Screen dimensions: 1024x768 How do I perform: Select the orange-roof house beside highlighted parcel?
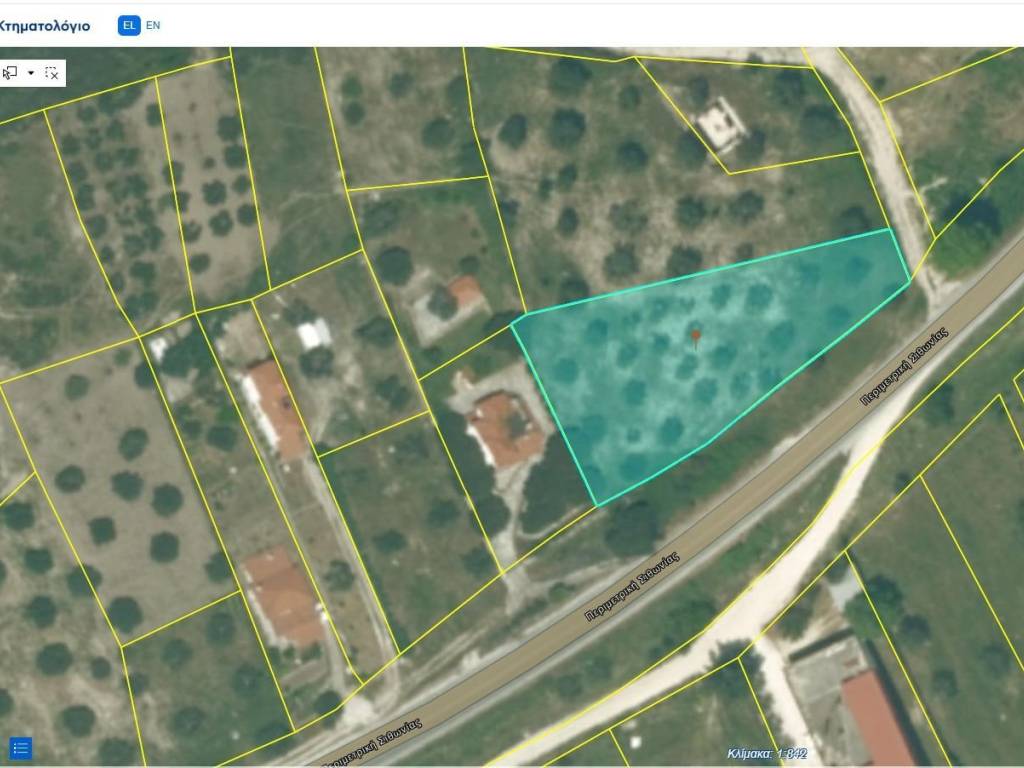[505, 430]
